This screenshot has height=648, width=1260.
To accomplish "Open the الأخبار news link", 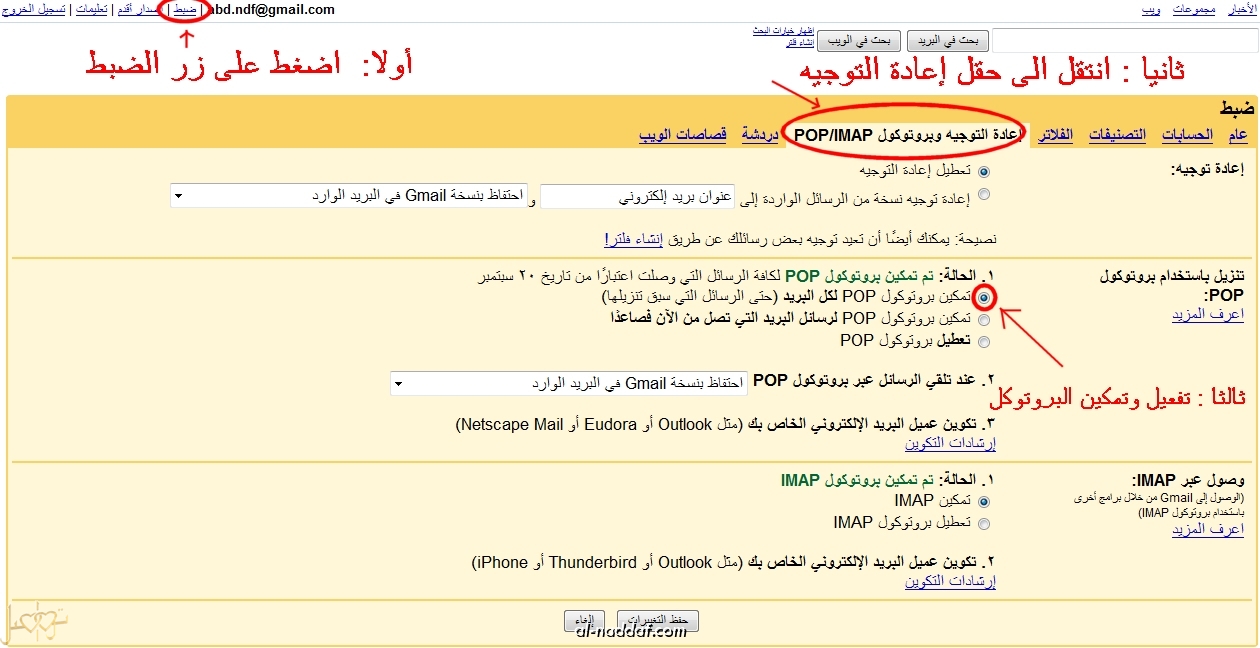I will click(x=1240, y=10).
